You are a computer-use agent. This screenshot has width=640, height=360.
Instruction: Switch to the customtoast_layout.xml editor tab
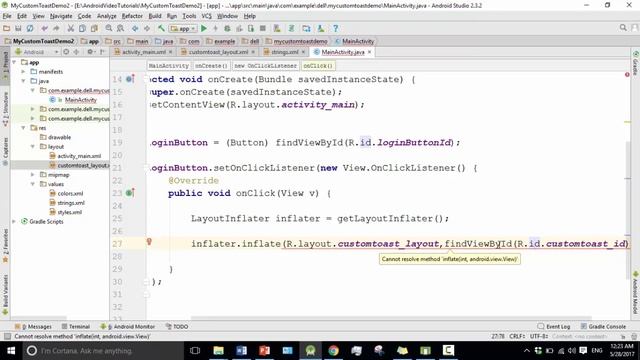coord(218,52)
